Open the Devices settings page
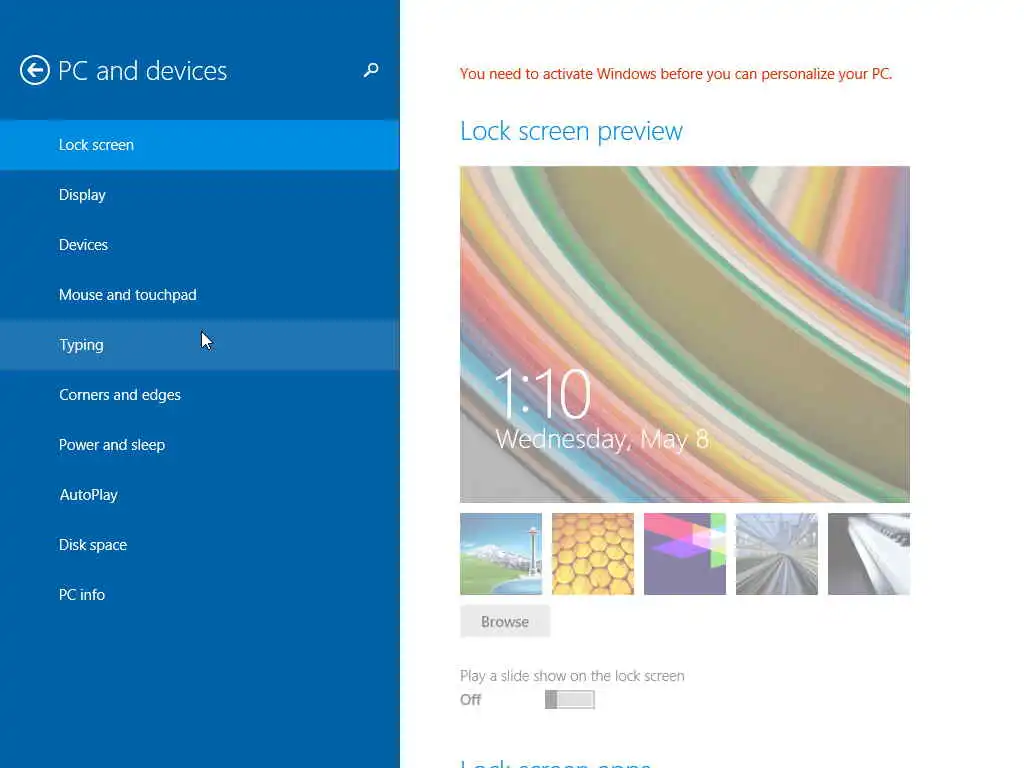This screenshot has width=1024, height=768. click(x=199, y=245)
